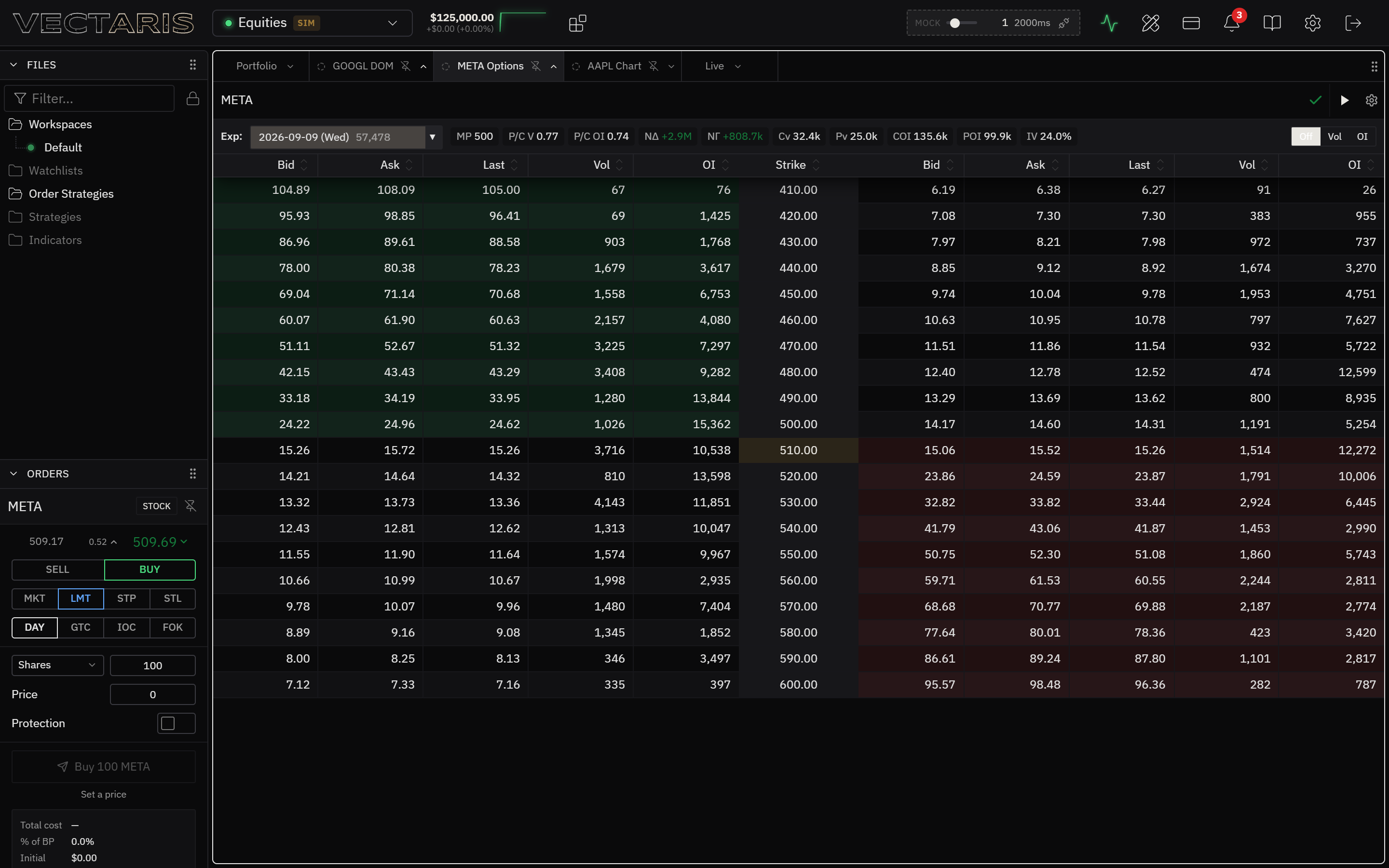Open the Order Strategies folder
Image resolution: width=1389 pixels, height=868 pixels.
click(x=71, y=194)
